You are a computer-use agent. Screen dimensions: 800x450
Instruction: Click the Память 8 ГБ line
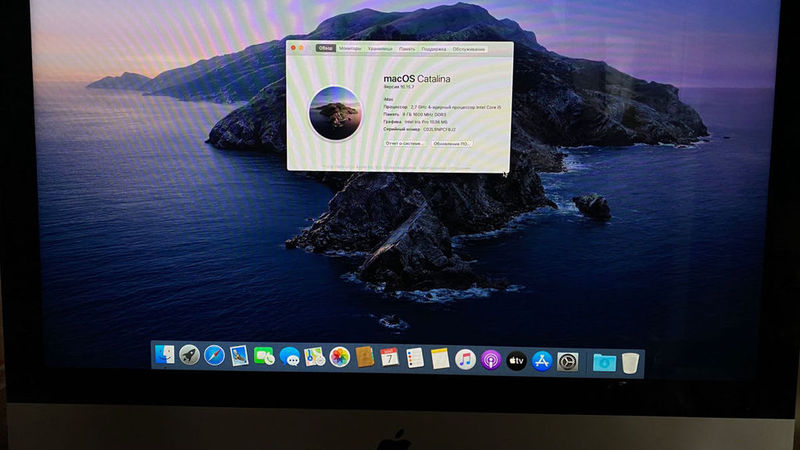pyautogui.click(x=415, y=115)
